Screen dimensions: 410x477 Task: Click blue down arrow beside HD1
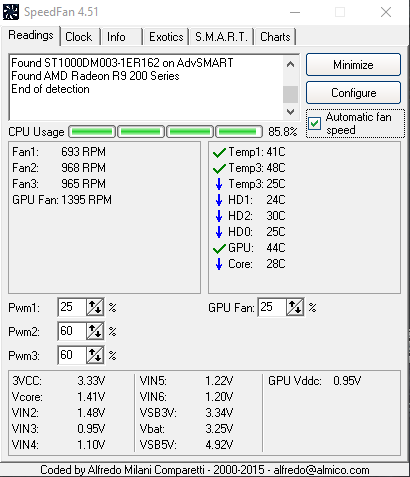coord(219,200)
